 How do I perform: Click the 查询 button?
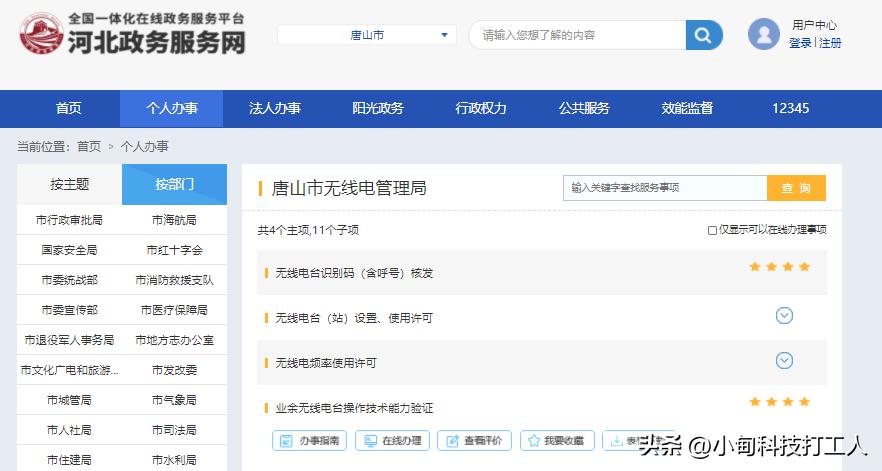point(796,188)
